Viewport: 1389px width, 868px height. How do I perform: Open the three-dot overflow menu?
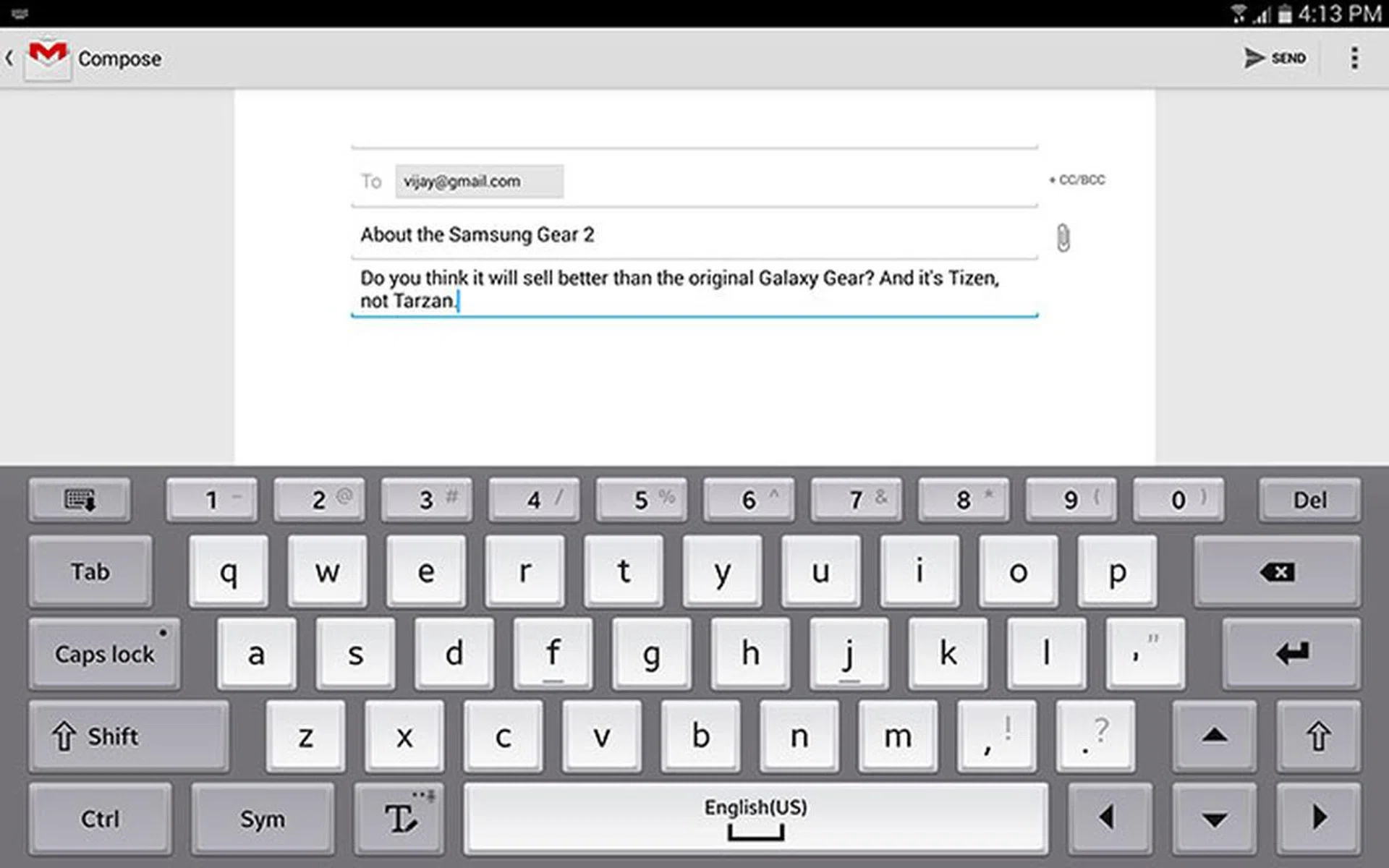pyautogui.click(x=1354, y=58)
